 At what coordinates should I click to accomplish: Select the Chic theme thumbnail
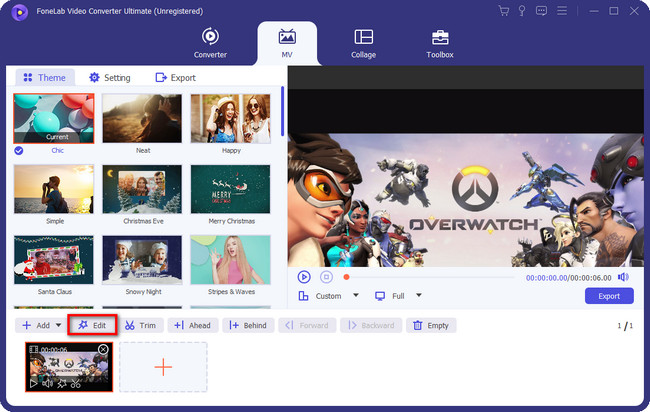(x=54, y=119)
